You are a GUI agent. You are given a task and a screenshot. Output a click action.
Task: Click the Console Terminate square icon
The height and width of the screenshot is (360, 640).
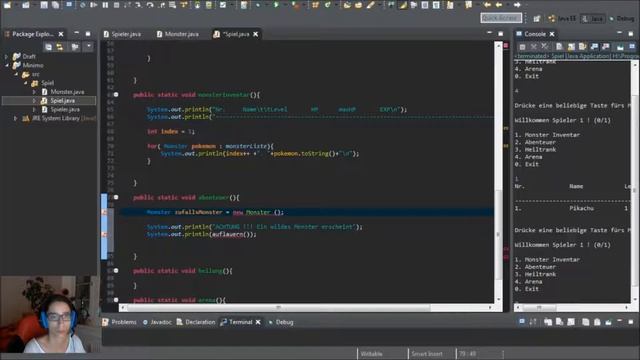coord(522,47)
